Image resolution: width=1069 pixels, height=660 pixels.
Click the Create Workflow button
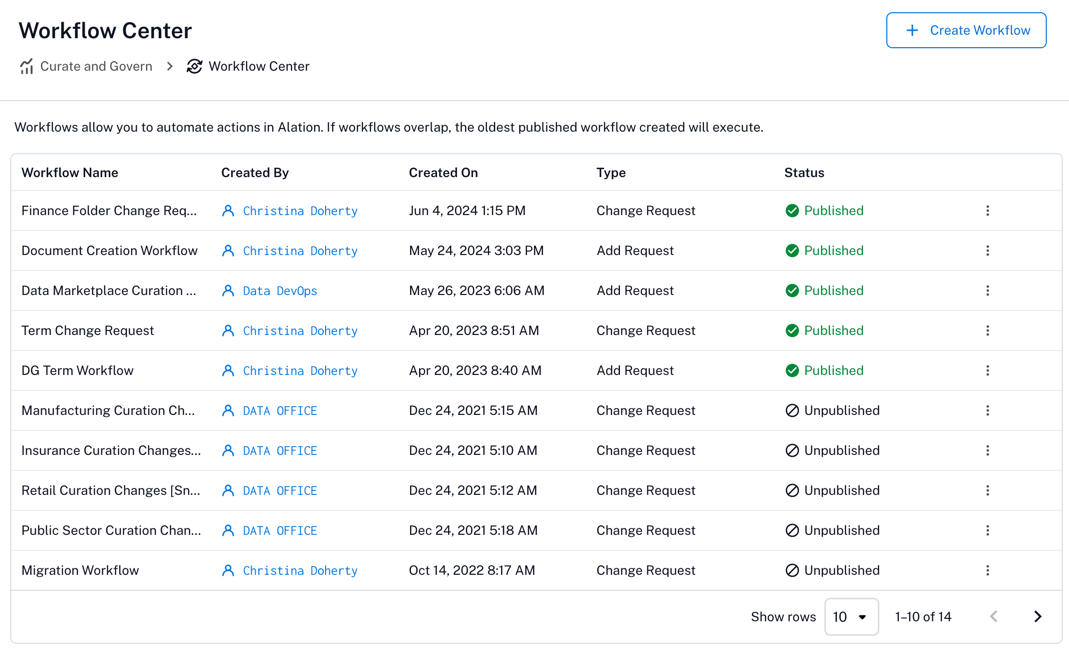(966, 30)
